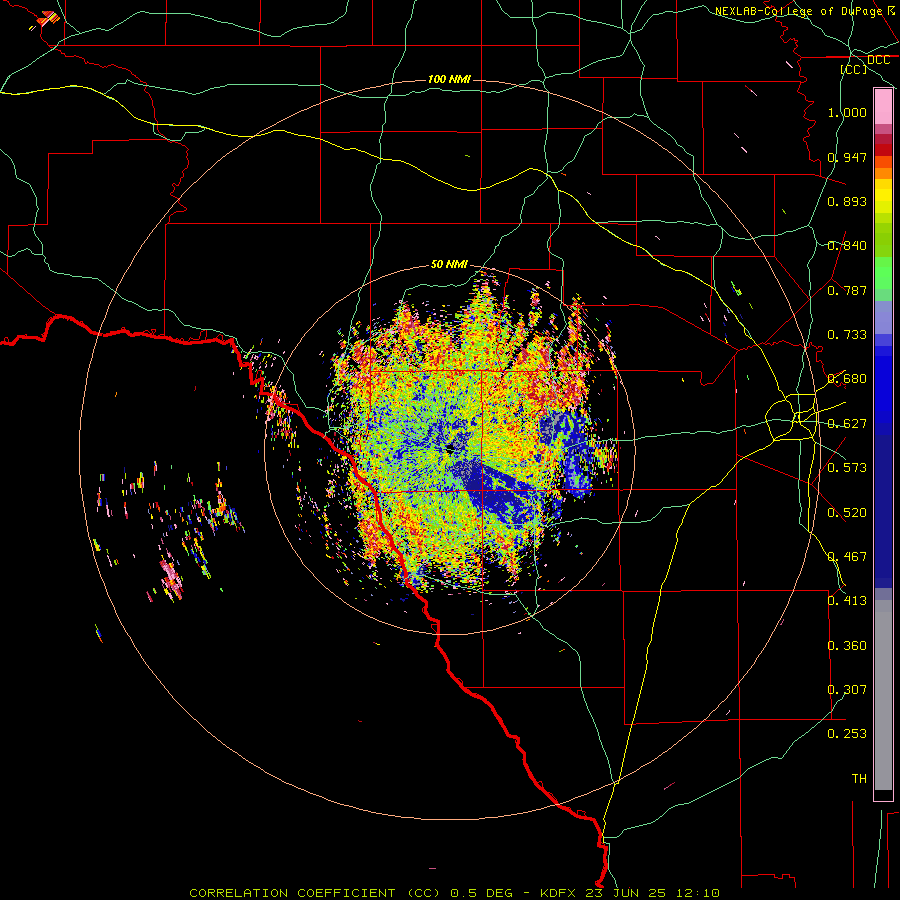Click the 0.840 scale value
Viewport: 900px width, 900px height.
coord(847,246)
